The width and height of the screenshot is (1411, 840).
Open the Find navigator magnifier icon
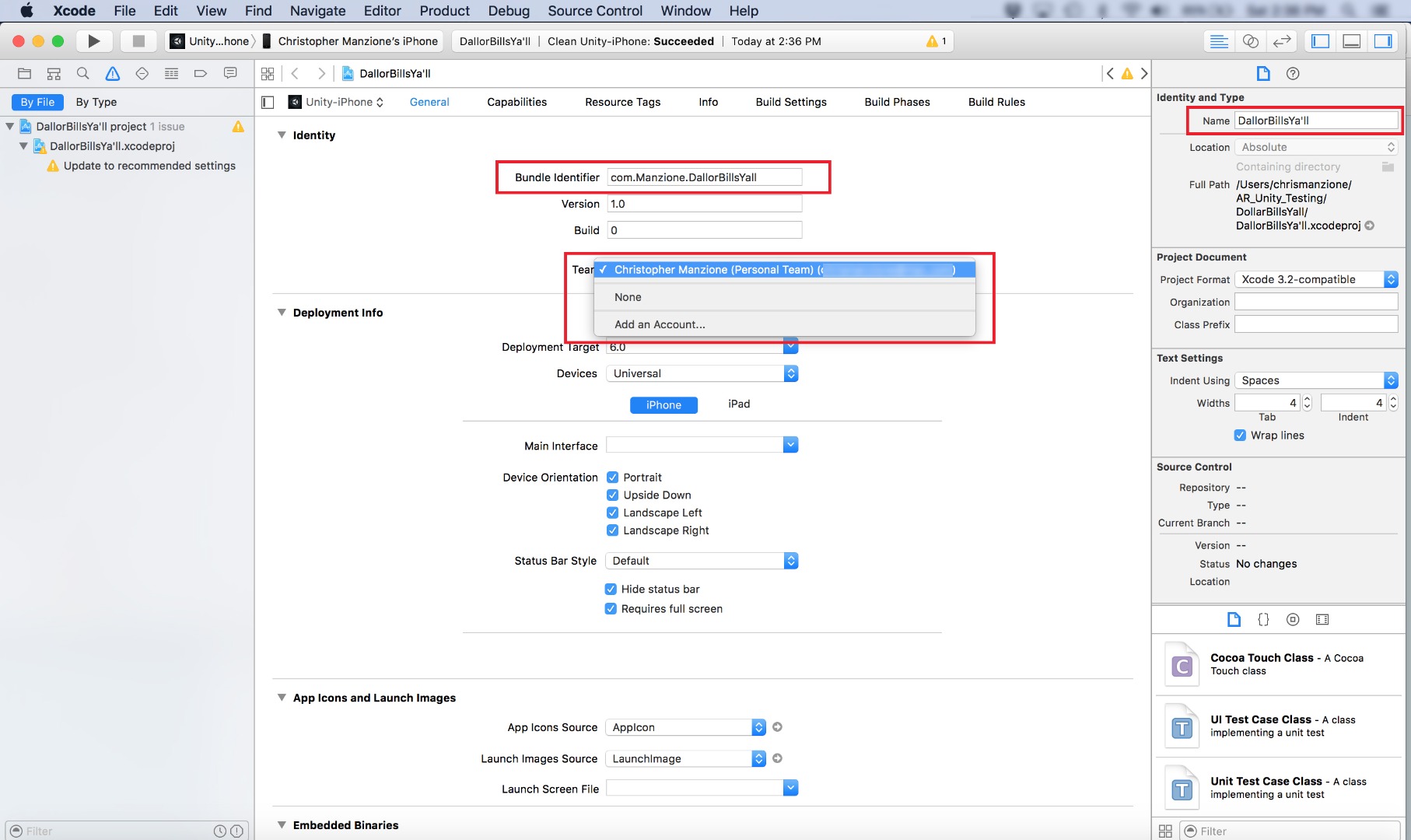[83, 73]
